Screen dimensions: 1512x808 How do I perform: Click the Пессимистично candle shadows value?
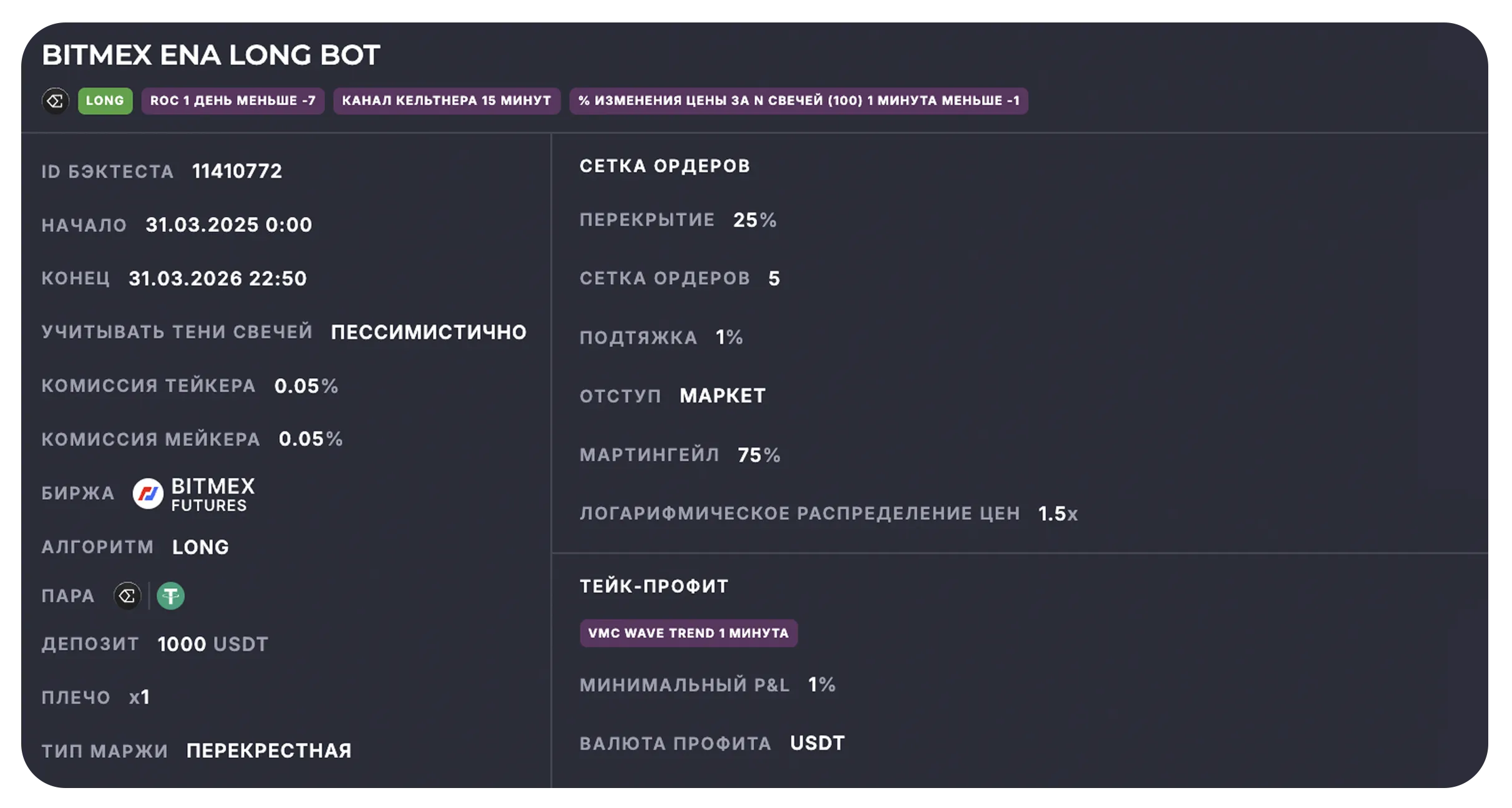(429, 332)
